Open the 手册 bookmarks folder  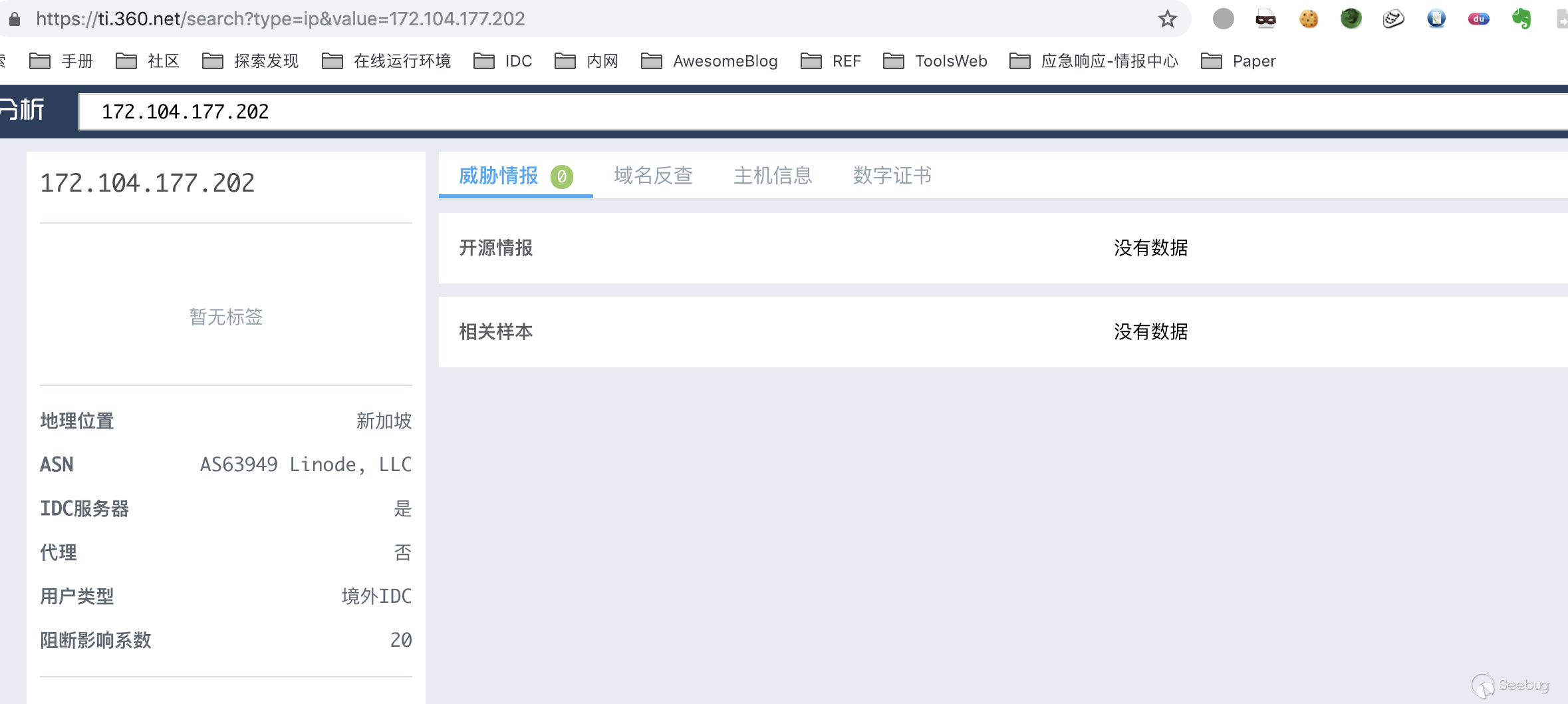[61, 61]
